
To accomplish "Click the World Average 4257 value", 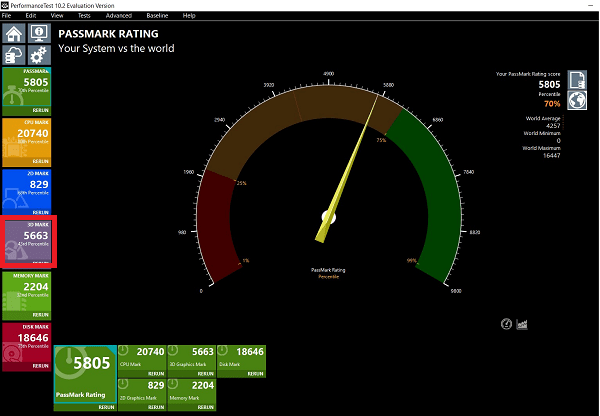I will (553, 126).
